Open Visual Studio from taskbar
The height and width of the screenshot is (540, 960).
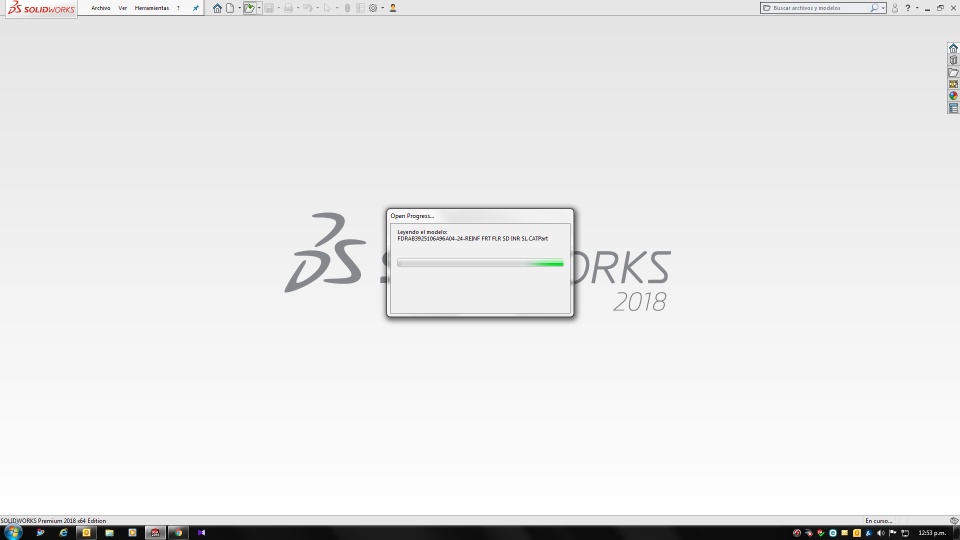(x=201, y=533)
